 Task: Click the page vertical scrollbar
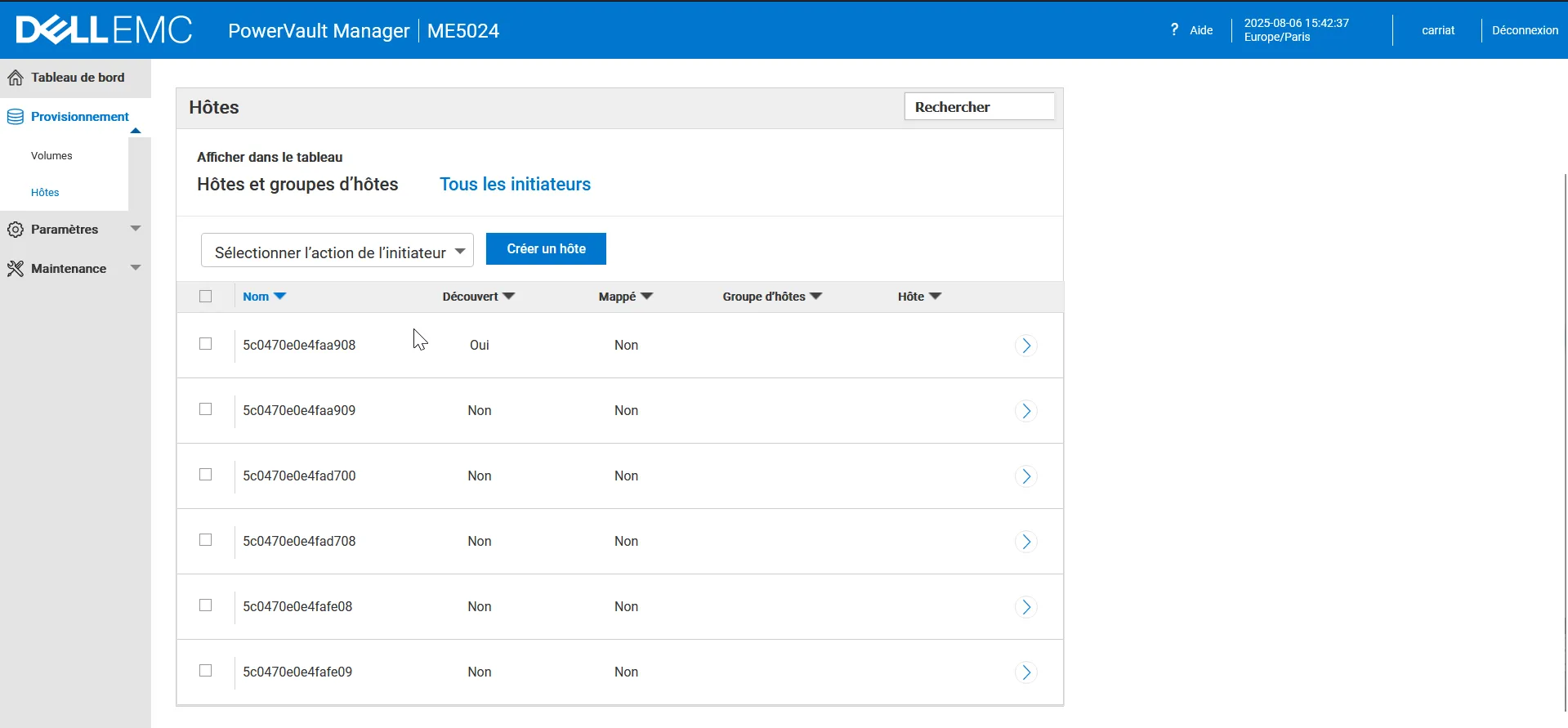1564,441
